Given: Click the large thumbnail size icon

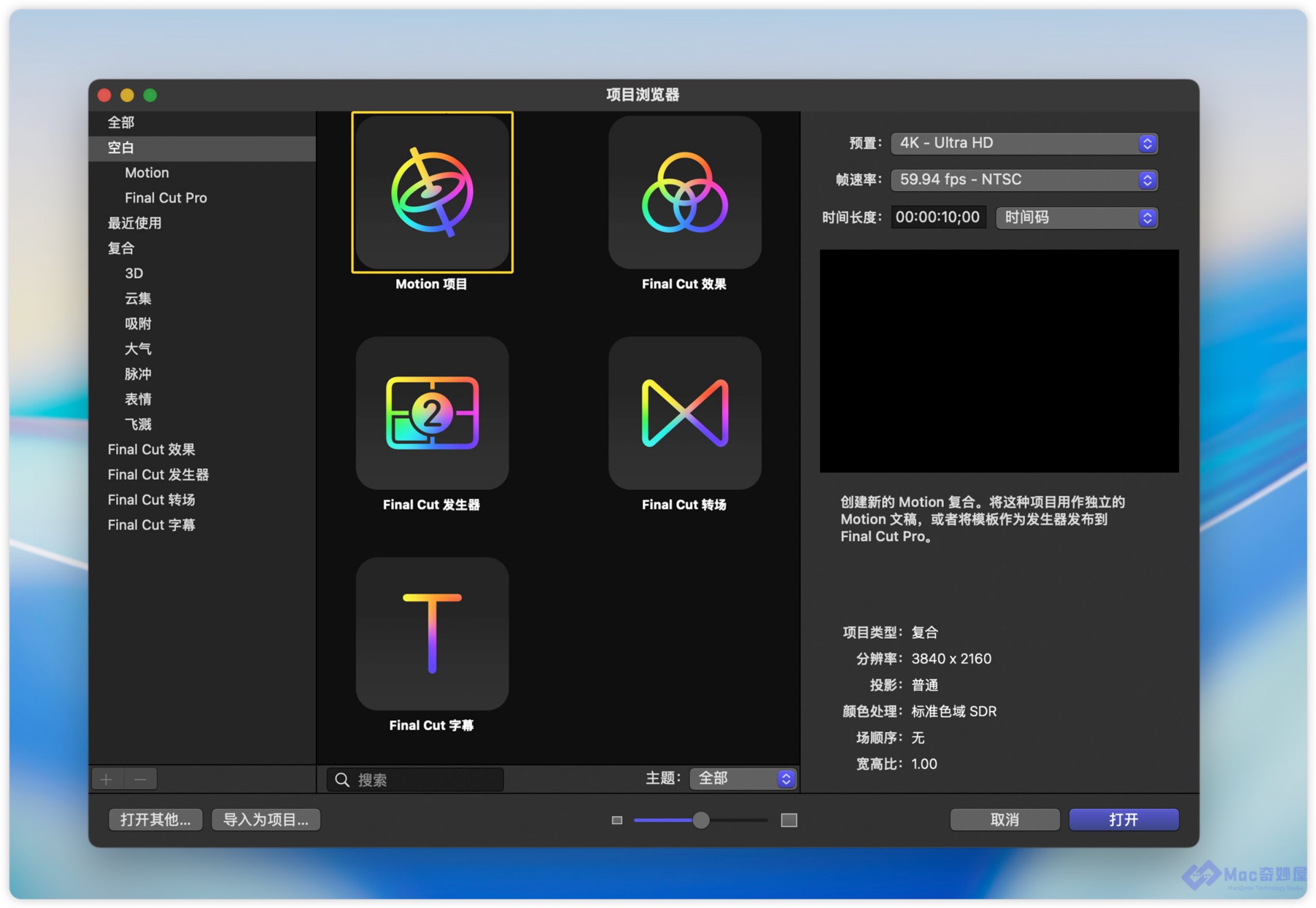Looking at the screenshot, I should pyautogui.click(x=789, y=821).
